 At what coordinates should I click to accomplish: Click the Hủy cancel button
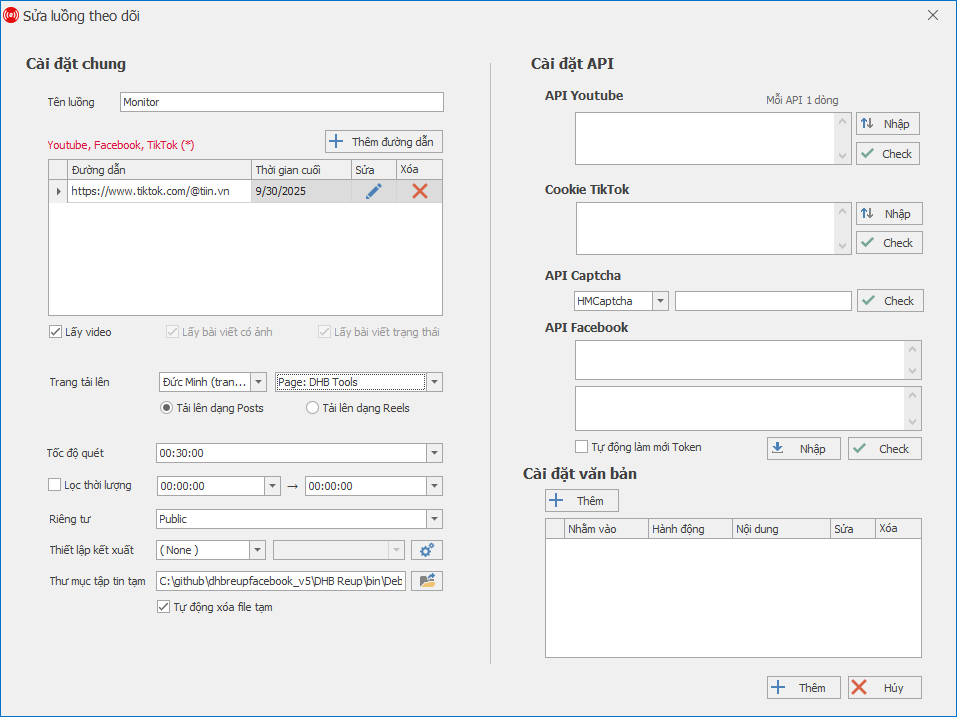pos(884,688)
